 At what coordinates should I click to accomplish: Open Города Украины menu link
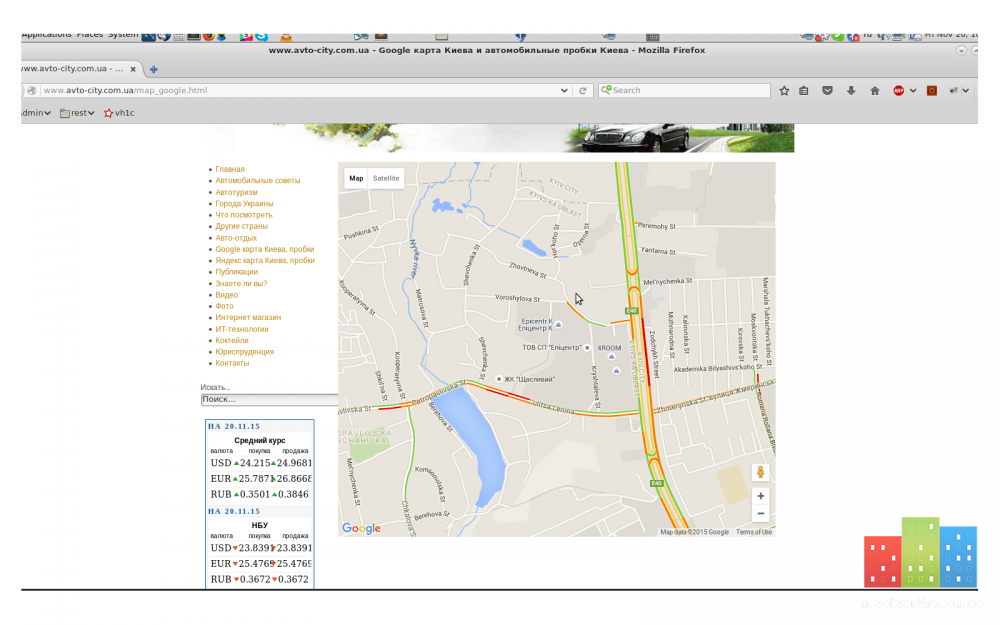click(x=244, y=203)
